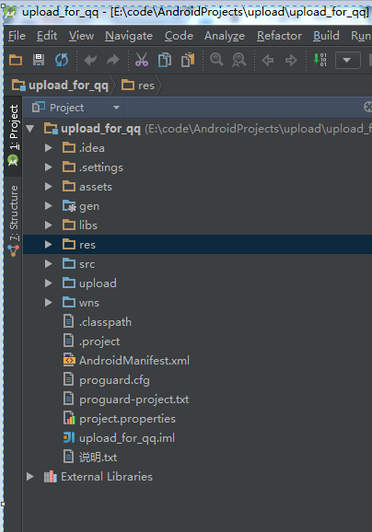Expand the assets folder
This screenshot has width=372, height=532.
pyautogui.click(x=49, y=187)
